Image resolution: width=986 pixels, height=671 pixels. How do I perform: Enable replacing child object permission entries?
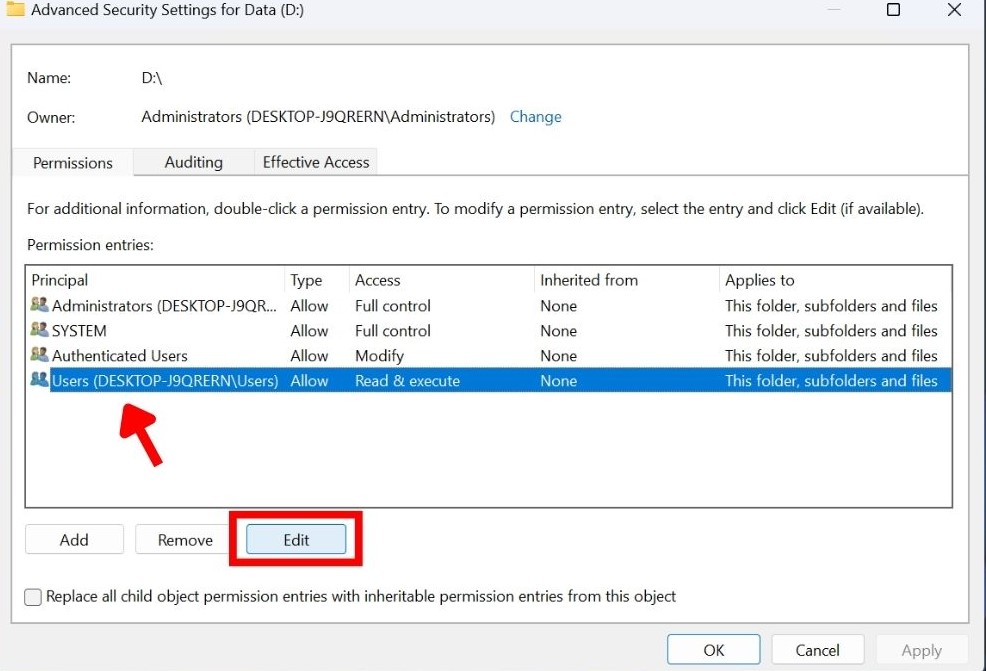pos(33,597)
